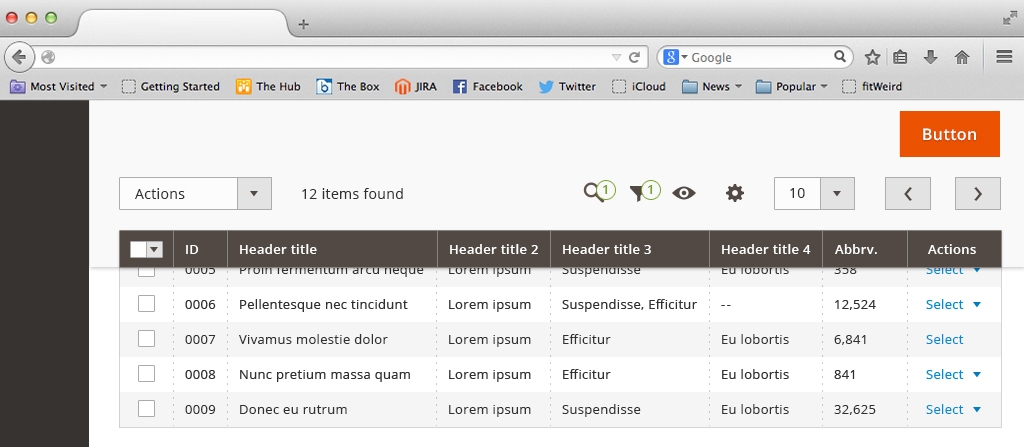1024x447 pixels.
Task: Click the eye view icon
Action: coord(684,193)
